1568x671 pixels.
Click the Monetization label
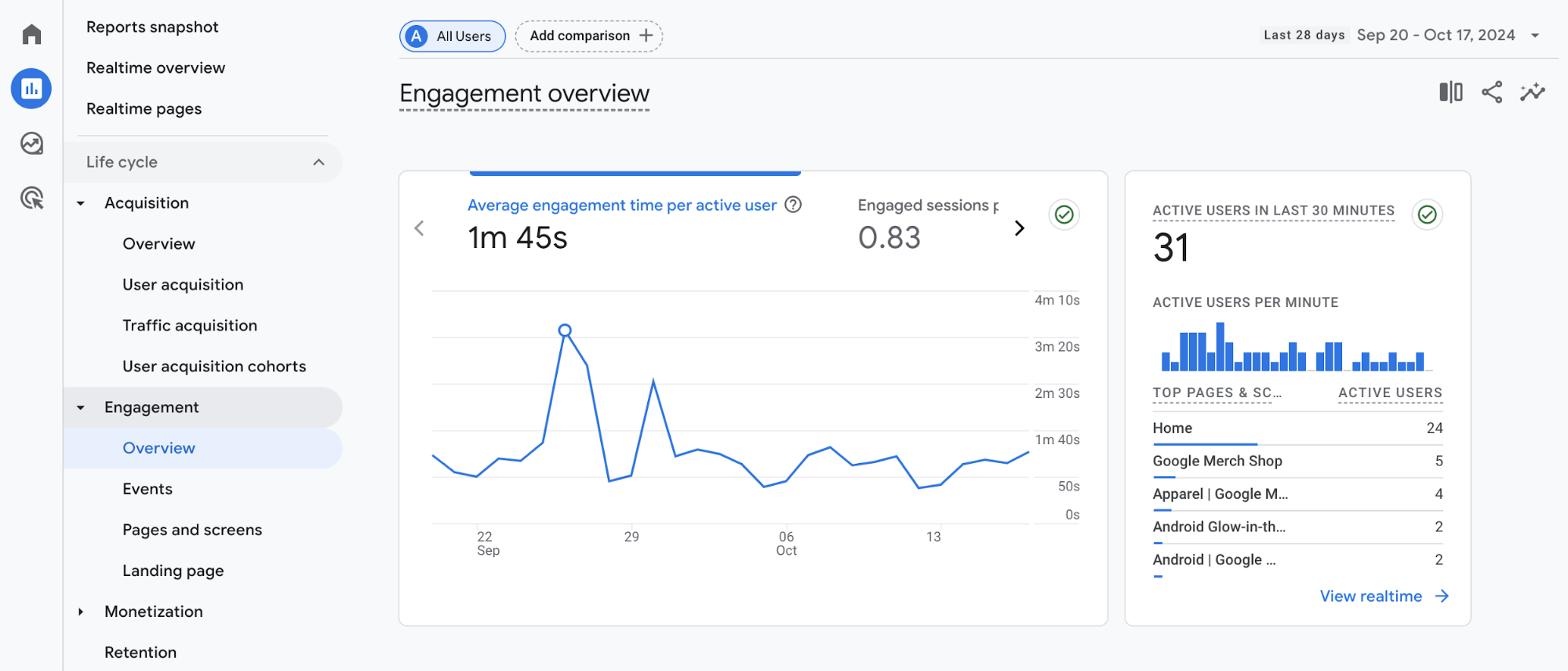pyautogui.click(x=154, y=611)
